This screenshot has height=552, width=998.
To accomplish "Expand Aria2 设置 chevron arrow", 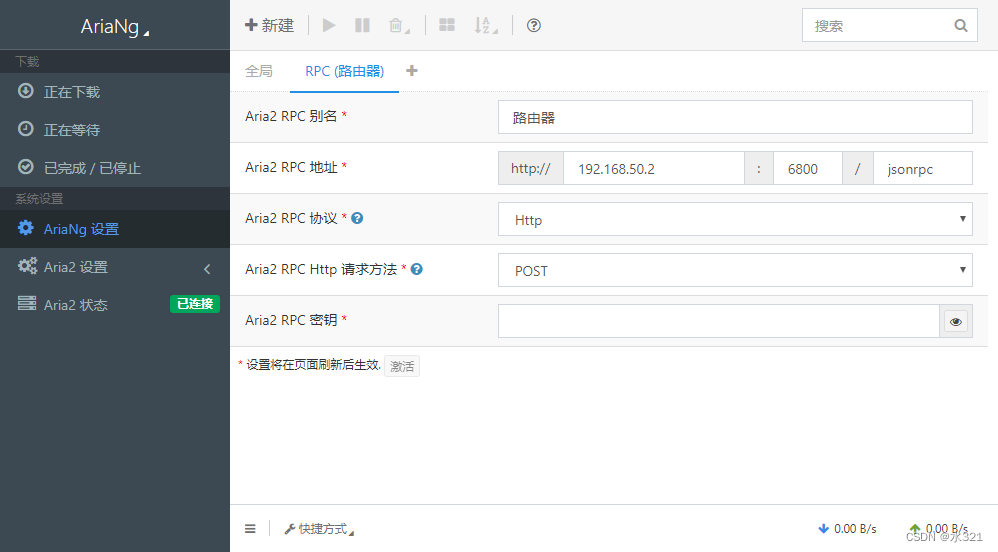I will (x=207, y=269).
